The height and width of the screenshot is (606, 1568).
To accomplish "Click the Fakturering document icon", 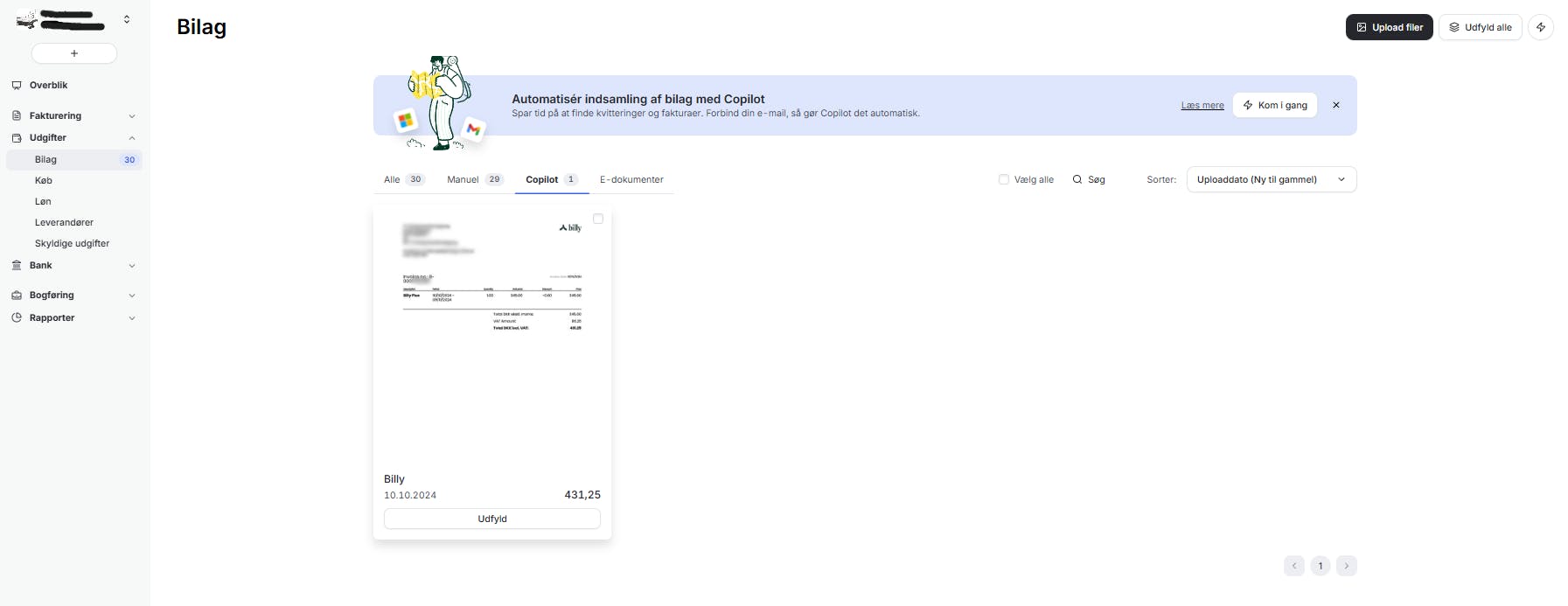I will pos(17,115).
